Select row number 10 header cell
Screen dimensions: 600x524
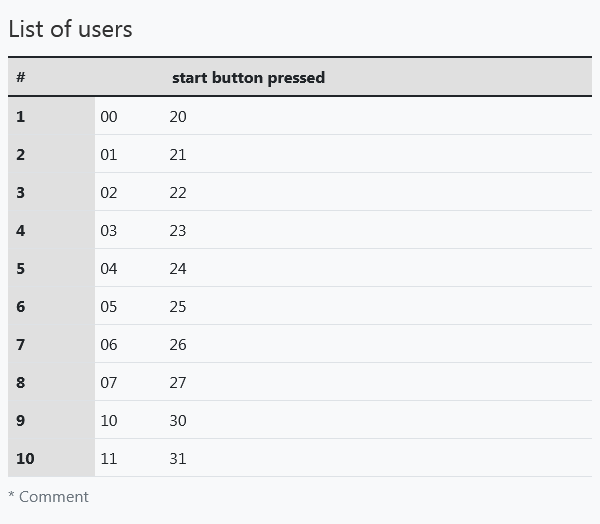tap(51, 458)
